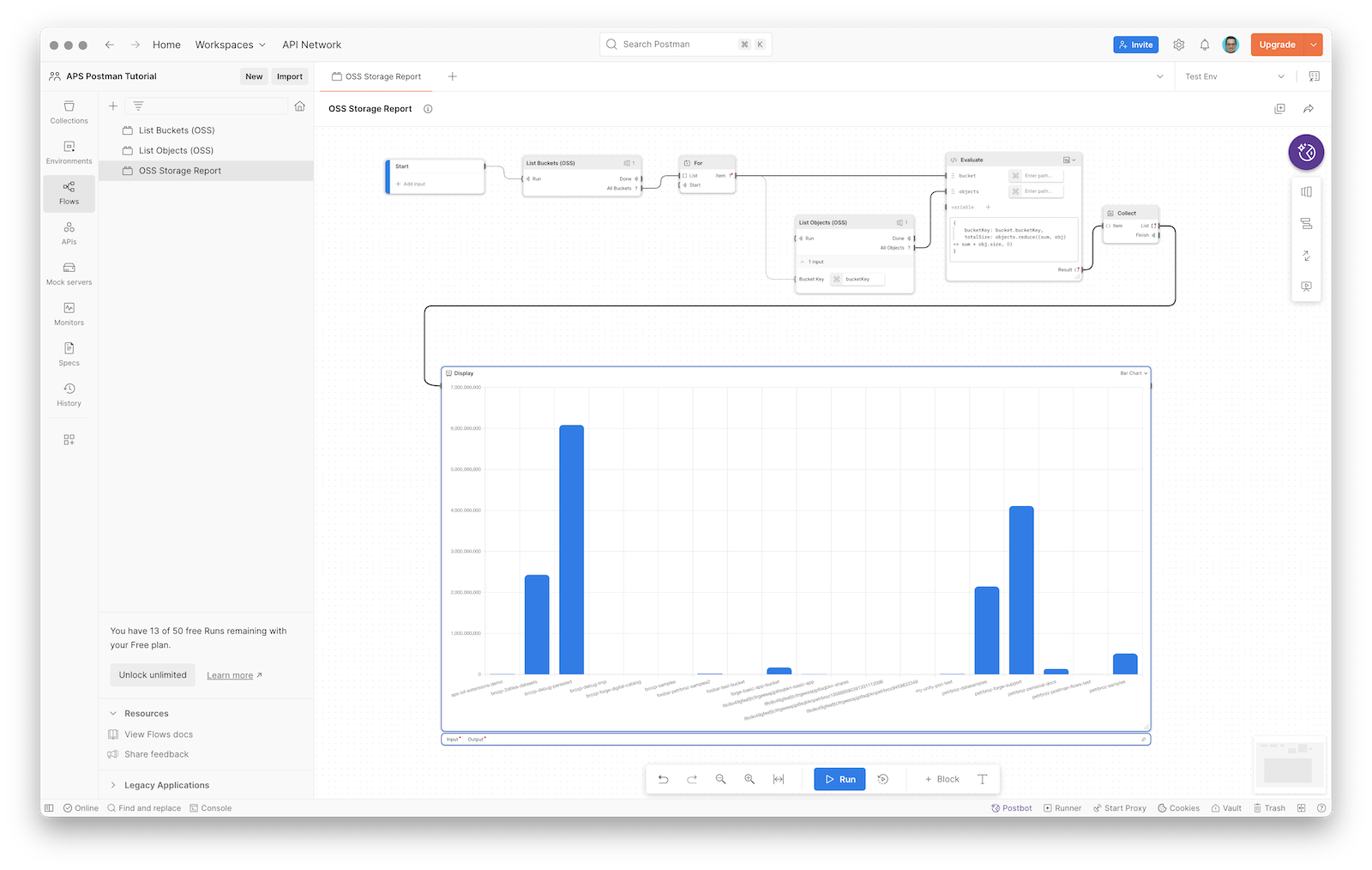Switch to the OSS Storage Report tab
This screenshot has height=870, width=1372.
382,76
